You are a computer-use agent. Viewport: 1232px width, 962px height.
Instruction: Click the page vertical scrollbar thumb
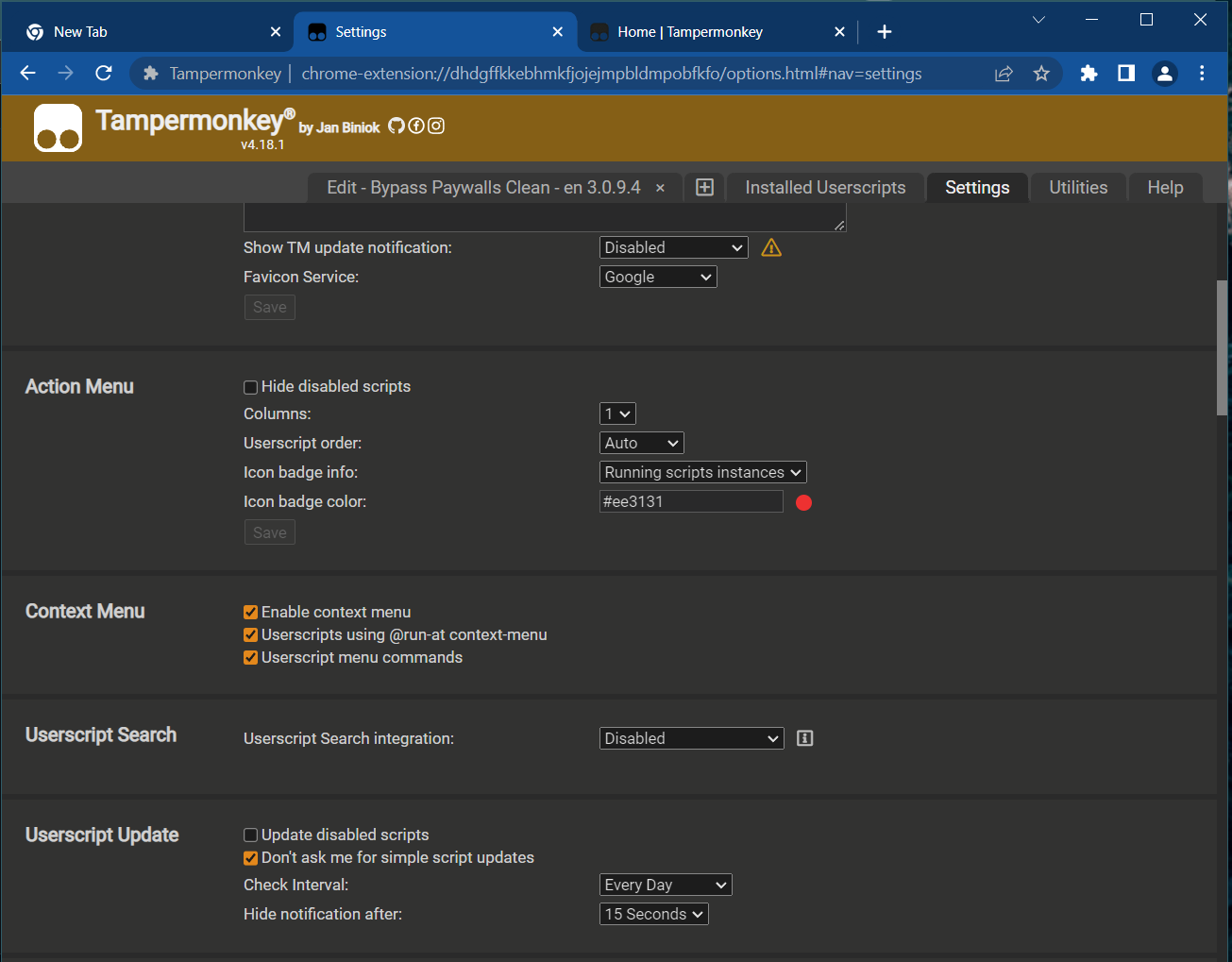1223,347
